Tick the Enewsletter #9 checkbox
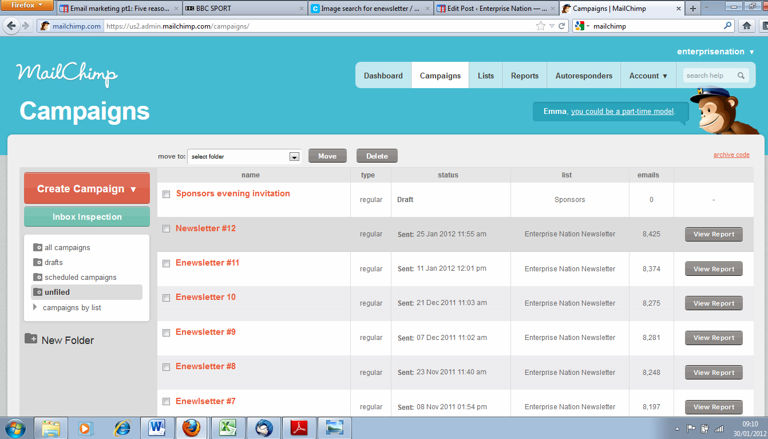This screenshot has height=439, width=768. coord(166,333)
